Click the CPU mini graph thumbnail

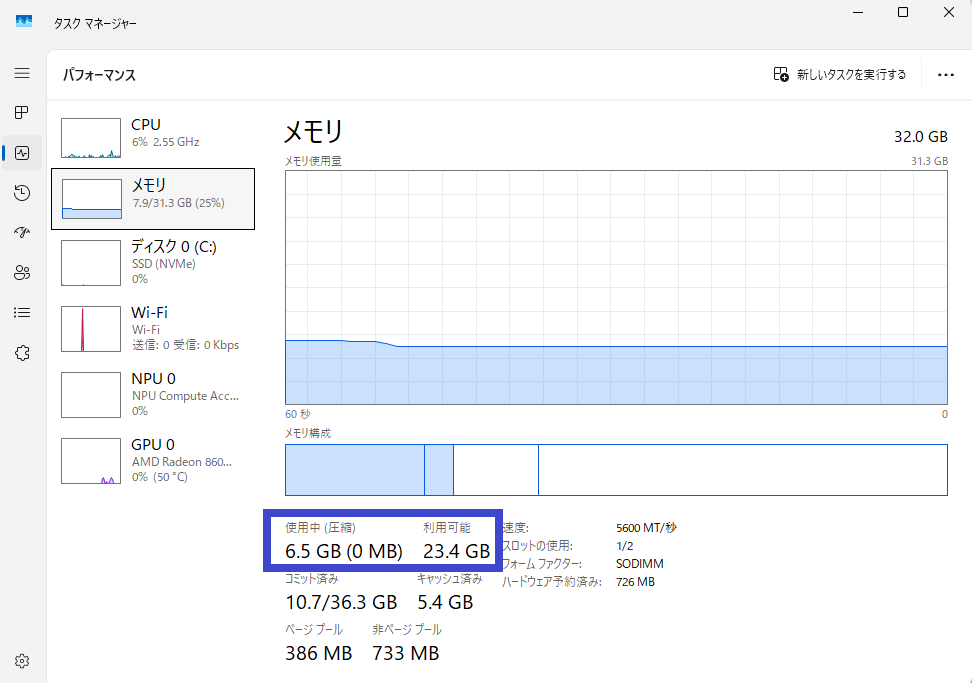pyautogui.click(x=91, y=138)
